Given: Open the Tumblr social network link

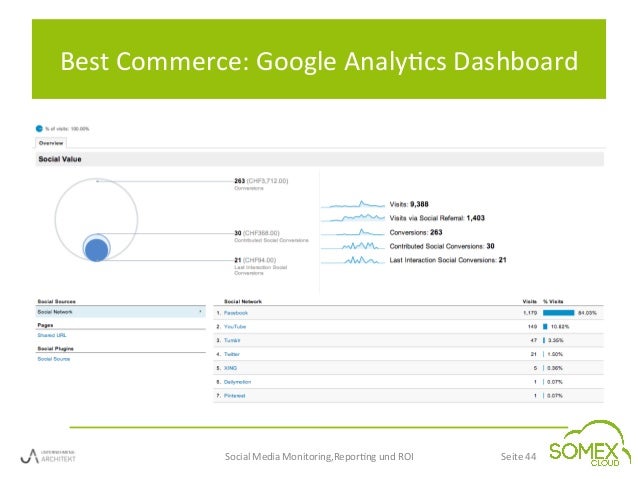Looking at the screenshot, I should coord(232,340).
